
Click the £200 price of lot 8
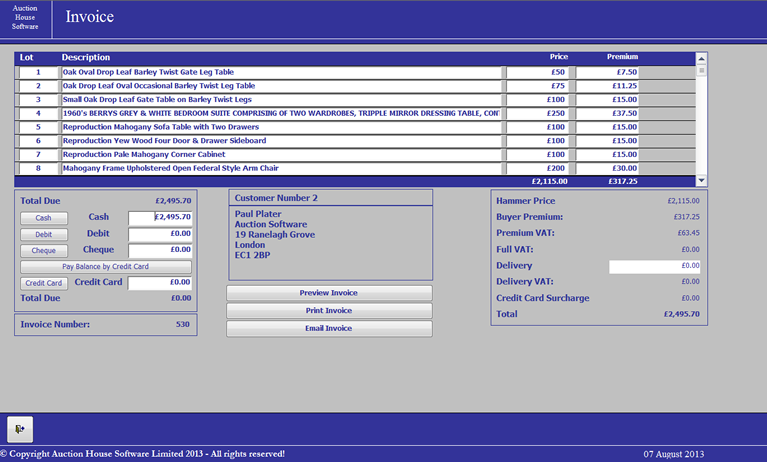539,169
